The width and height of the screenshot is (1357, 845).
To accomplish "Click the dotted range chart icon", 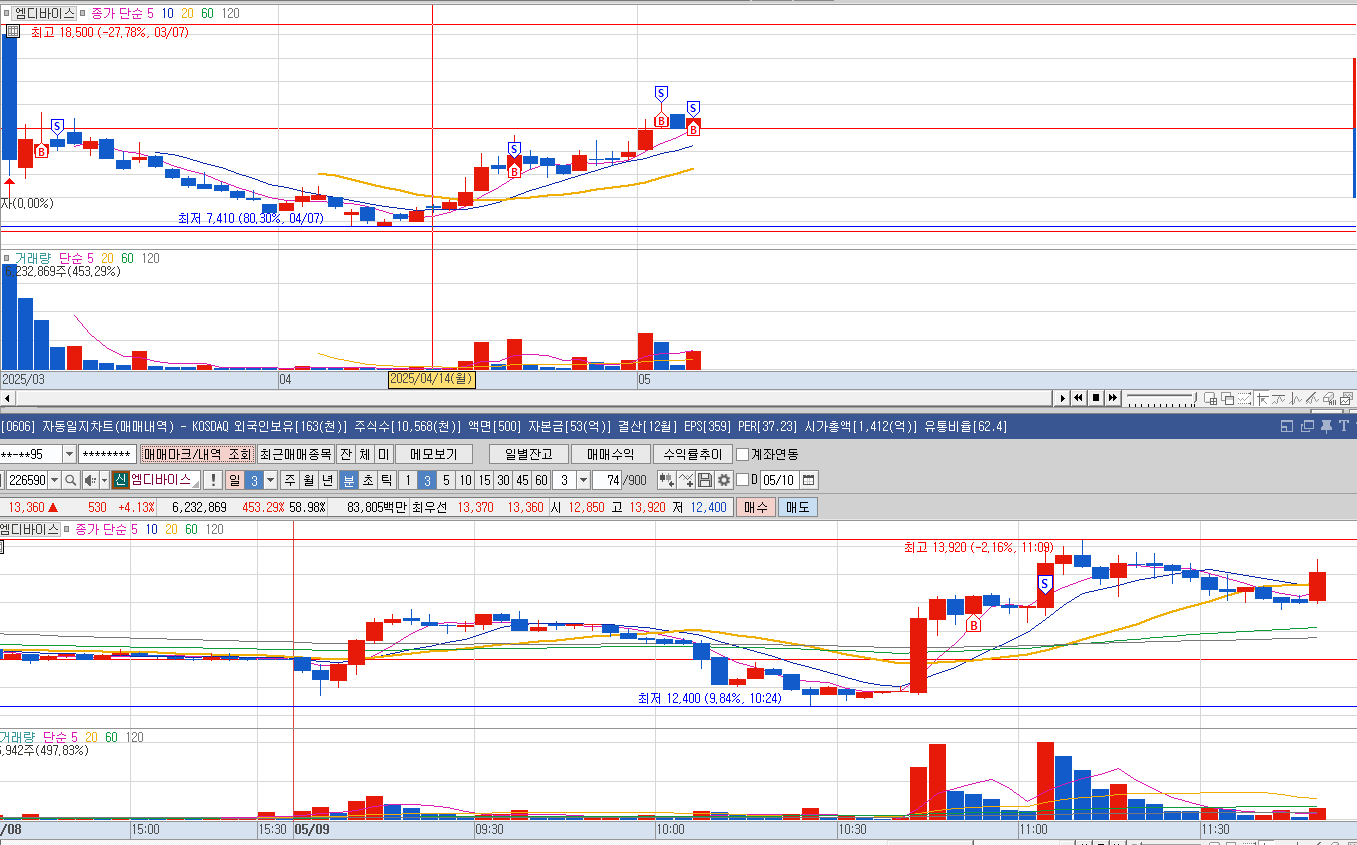I will [x=1244, y=398].
